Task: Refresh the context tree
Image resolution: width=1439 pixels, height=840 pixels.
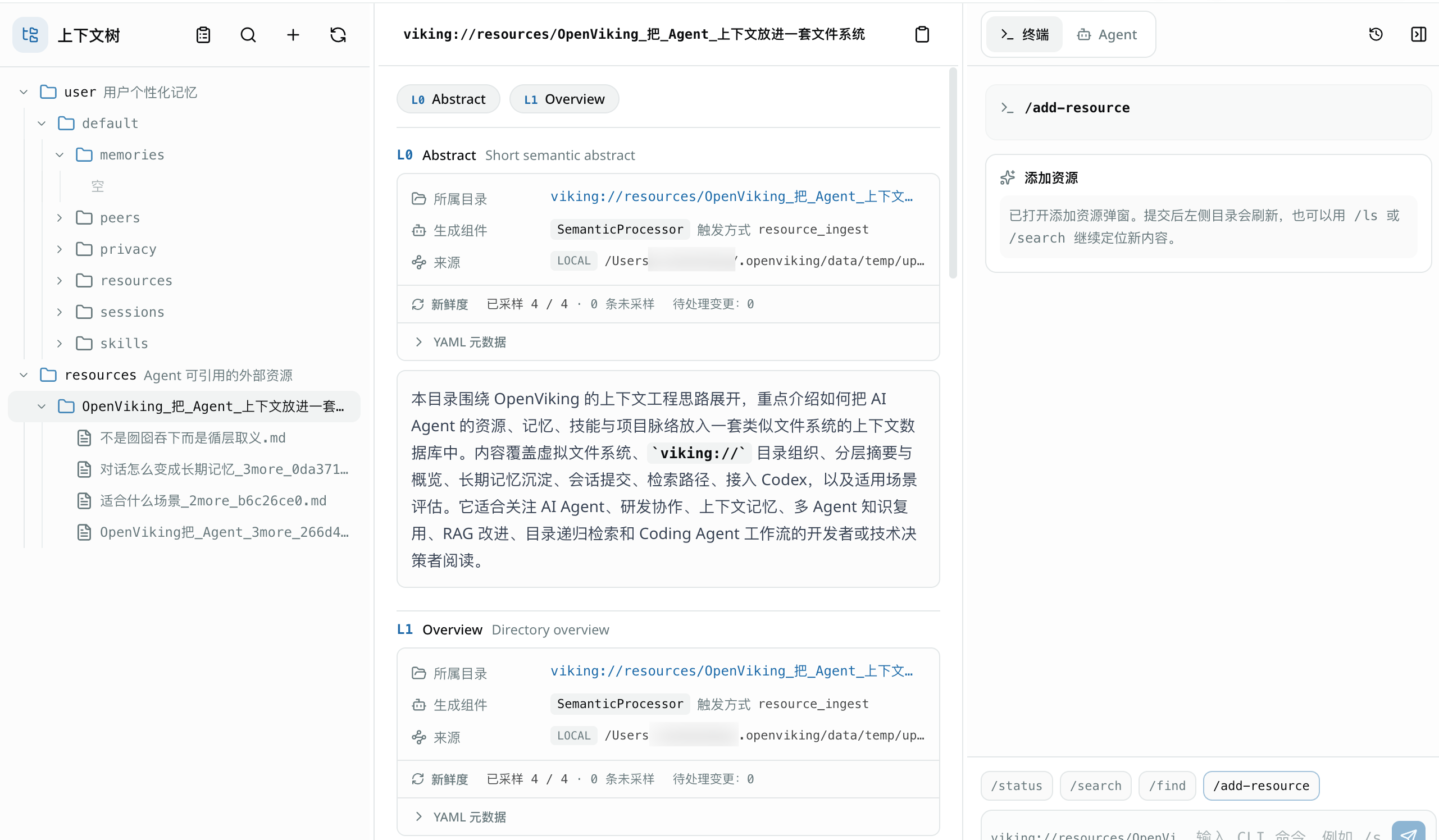Action: click(338, 35)
